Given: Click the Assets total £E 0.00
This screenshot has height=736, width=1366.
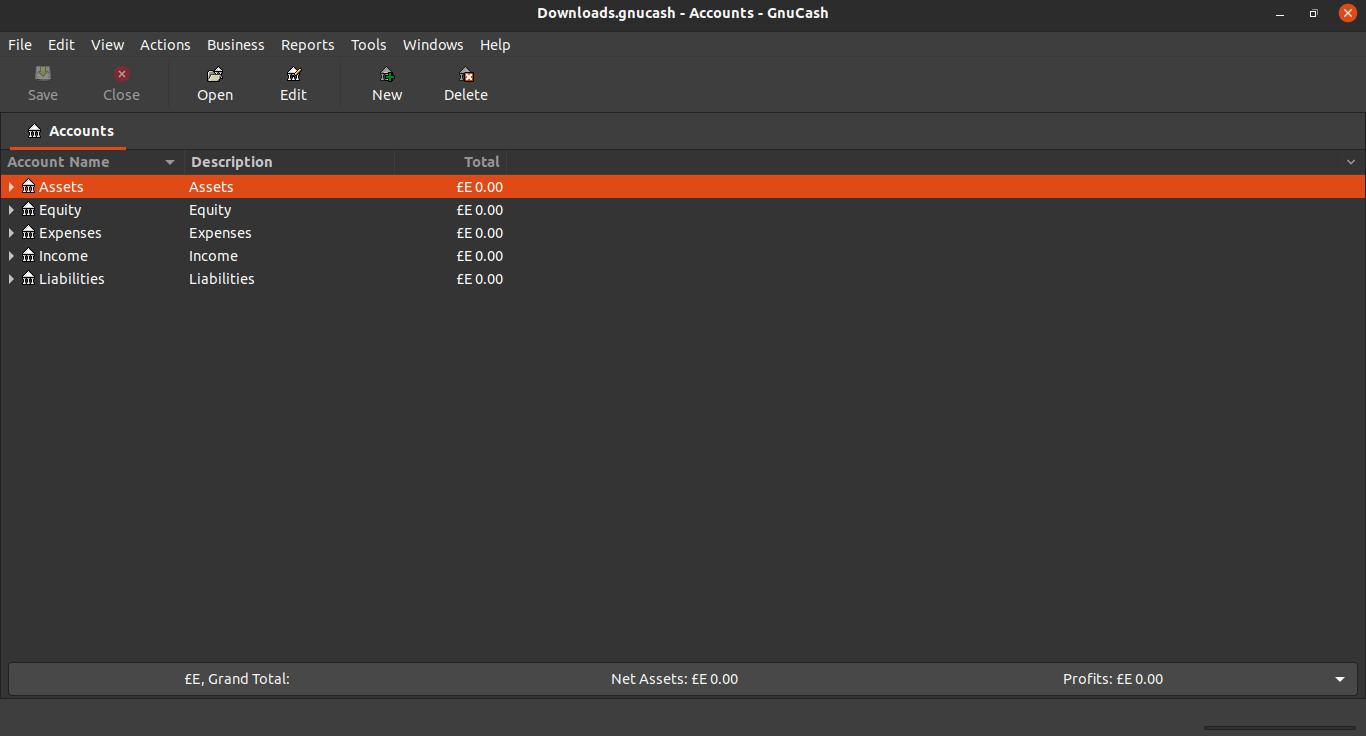Looking at the screenshot, I should [480, 187].
